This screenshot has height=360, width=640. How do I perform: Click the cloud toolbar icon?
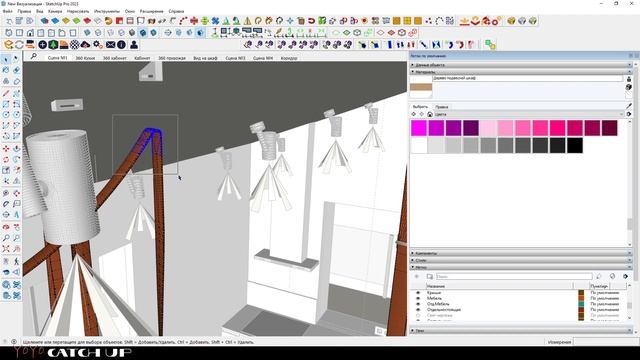pyautogui.click(x=86, y=44)
